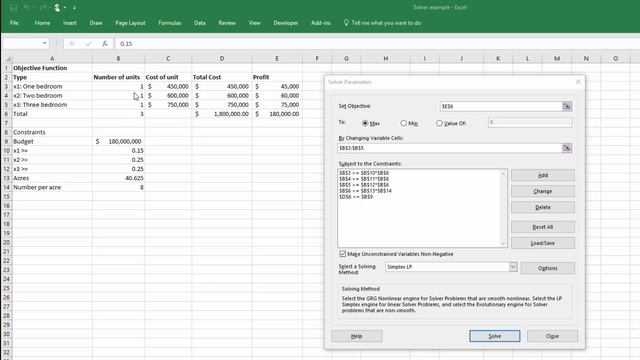640x360 pixels.
Task: Click the Select All corner triangle
Action: pyautogui.click(x=7, y=58)
